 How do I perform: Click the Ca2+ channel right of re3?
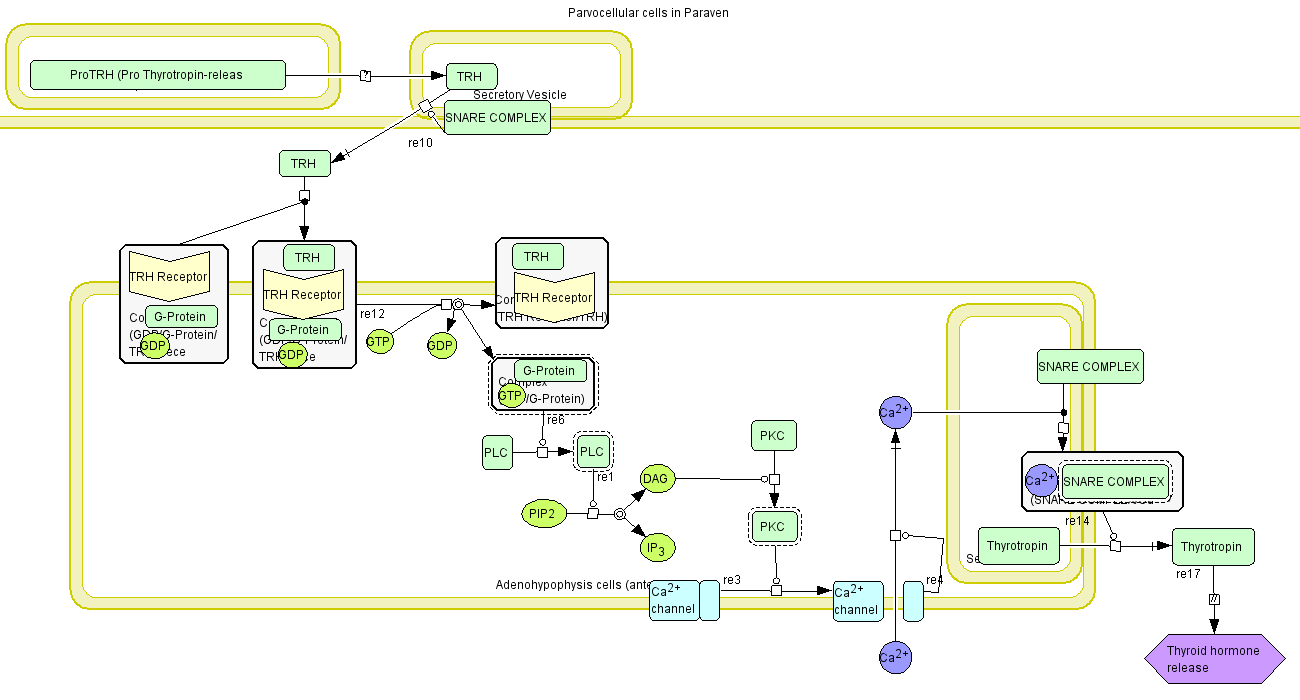(x=858, y=601)
